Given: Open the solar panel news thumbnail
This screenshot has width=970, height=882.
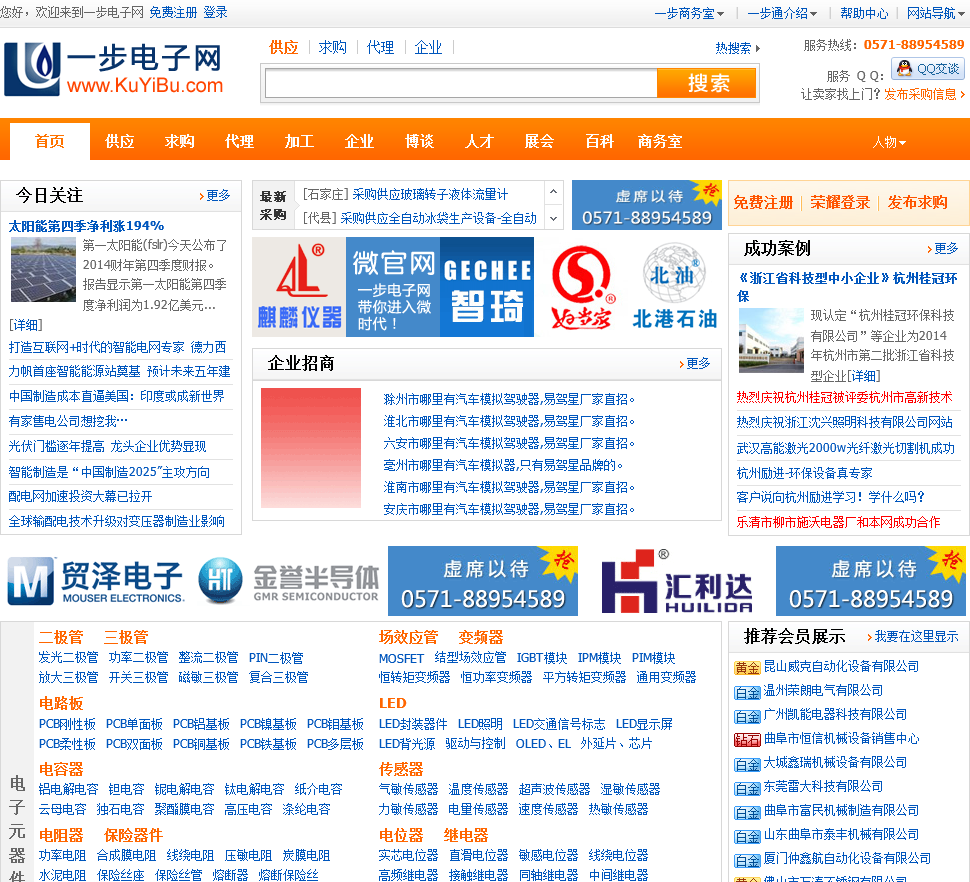Looking at the screenshot, I should [43, 270].
